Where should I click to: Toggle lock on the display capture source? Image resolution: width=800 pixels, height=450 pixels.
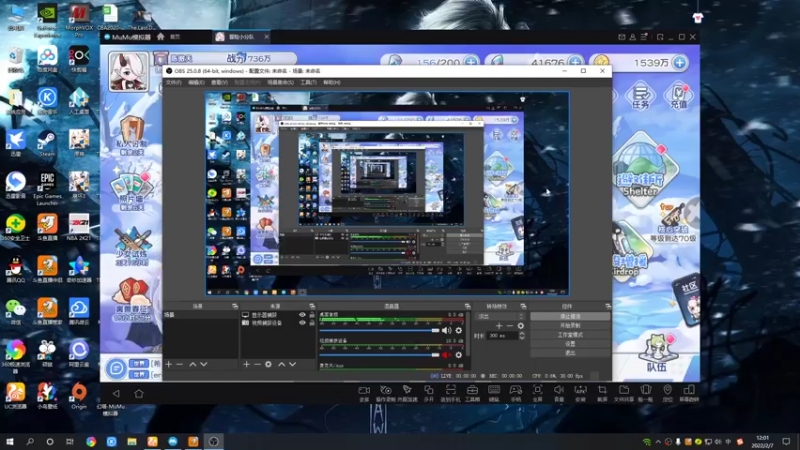(312, 315)
